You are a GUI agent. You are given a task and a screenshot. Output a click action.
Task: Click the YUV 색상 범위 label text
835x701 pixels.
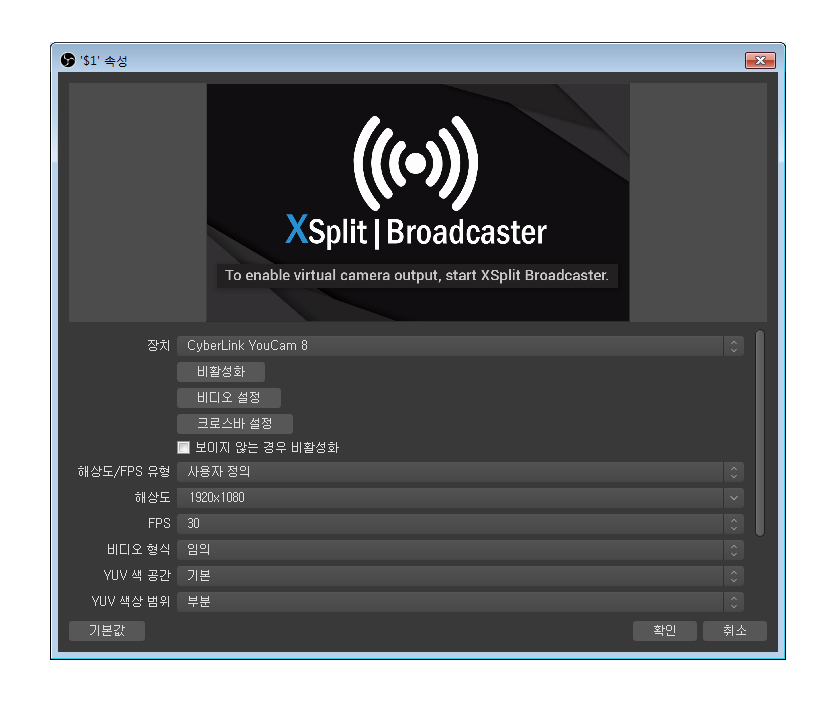point(130,601)
